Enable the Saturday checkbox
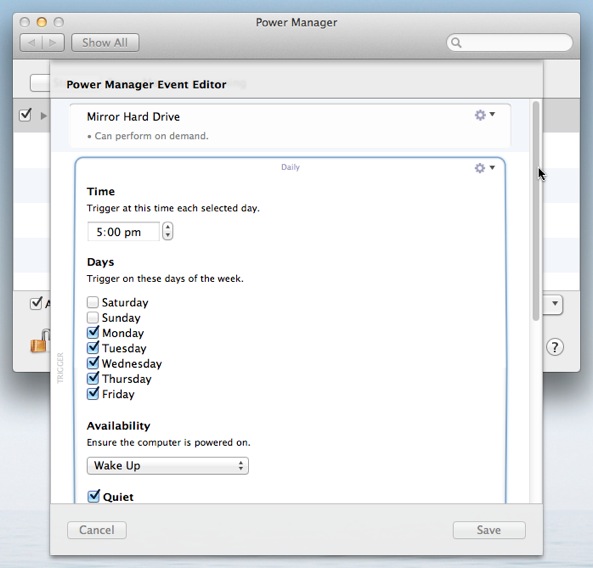Image resolution: width=593 pixels, height=568 pixels. pyautogui.click(x=93, y=302)
